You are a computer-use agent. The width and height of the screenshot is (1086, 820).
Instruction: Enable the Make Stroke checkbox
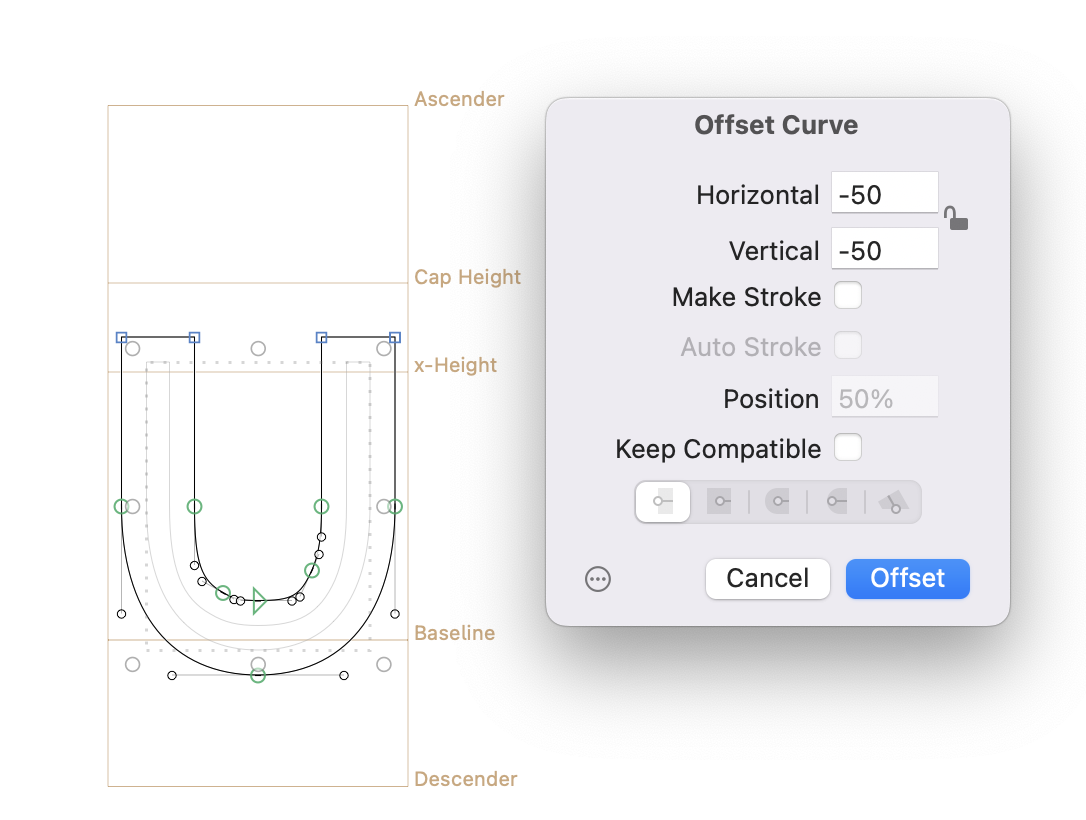pyautogui.click(x=848, y=296)
